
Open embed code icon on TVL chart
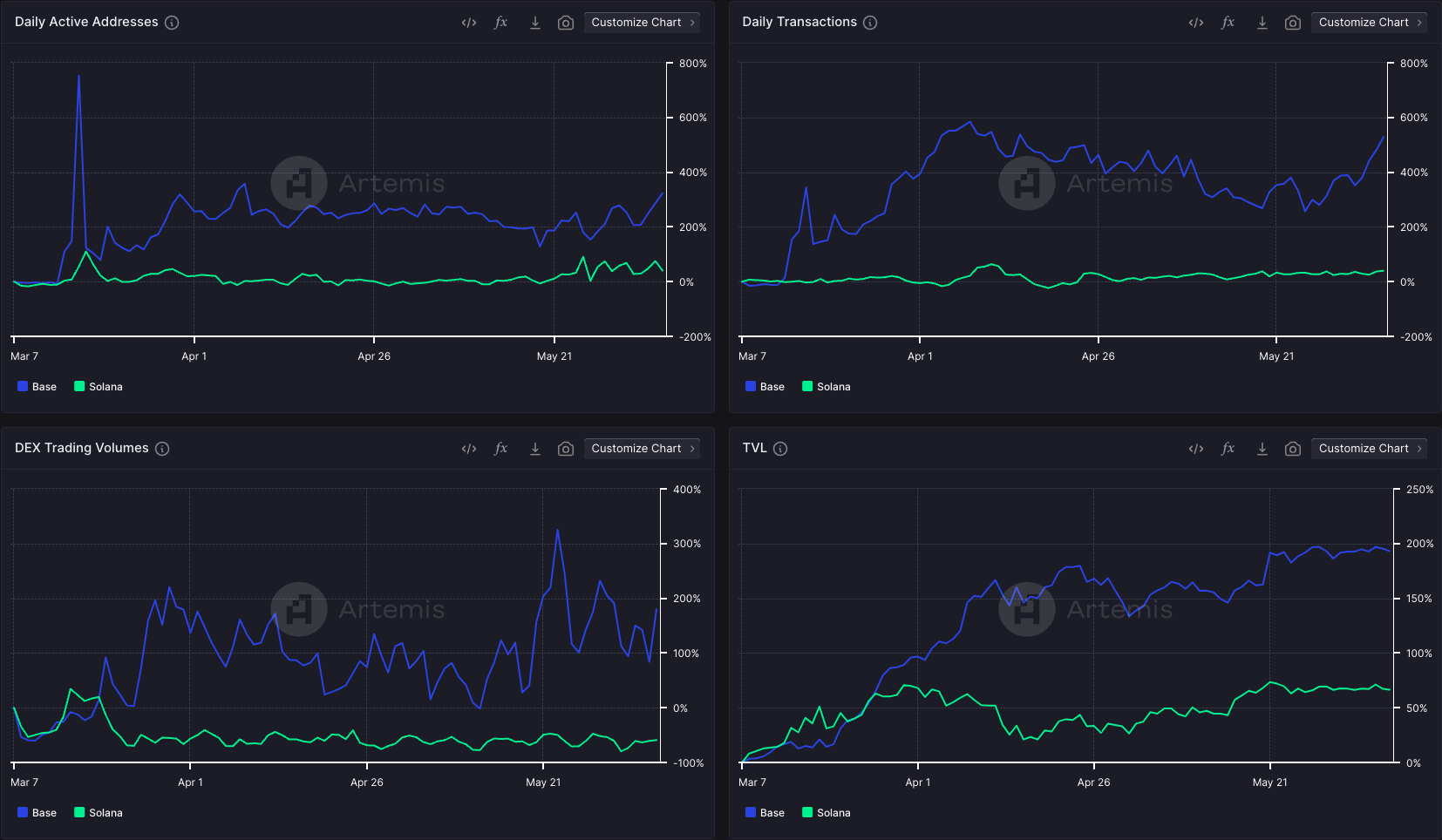(1196, 449)
